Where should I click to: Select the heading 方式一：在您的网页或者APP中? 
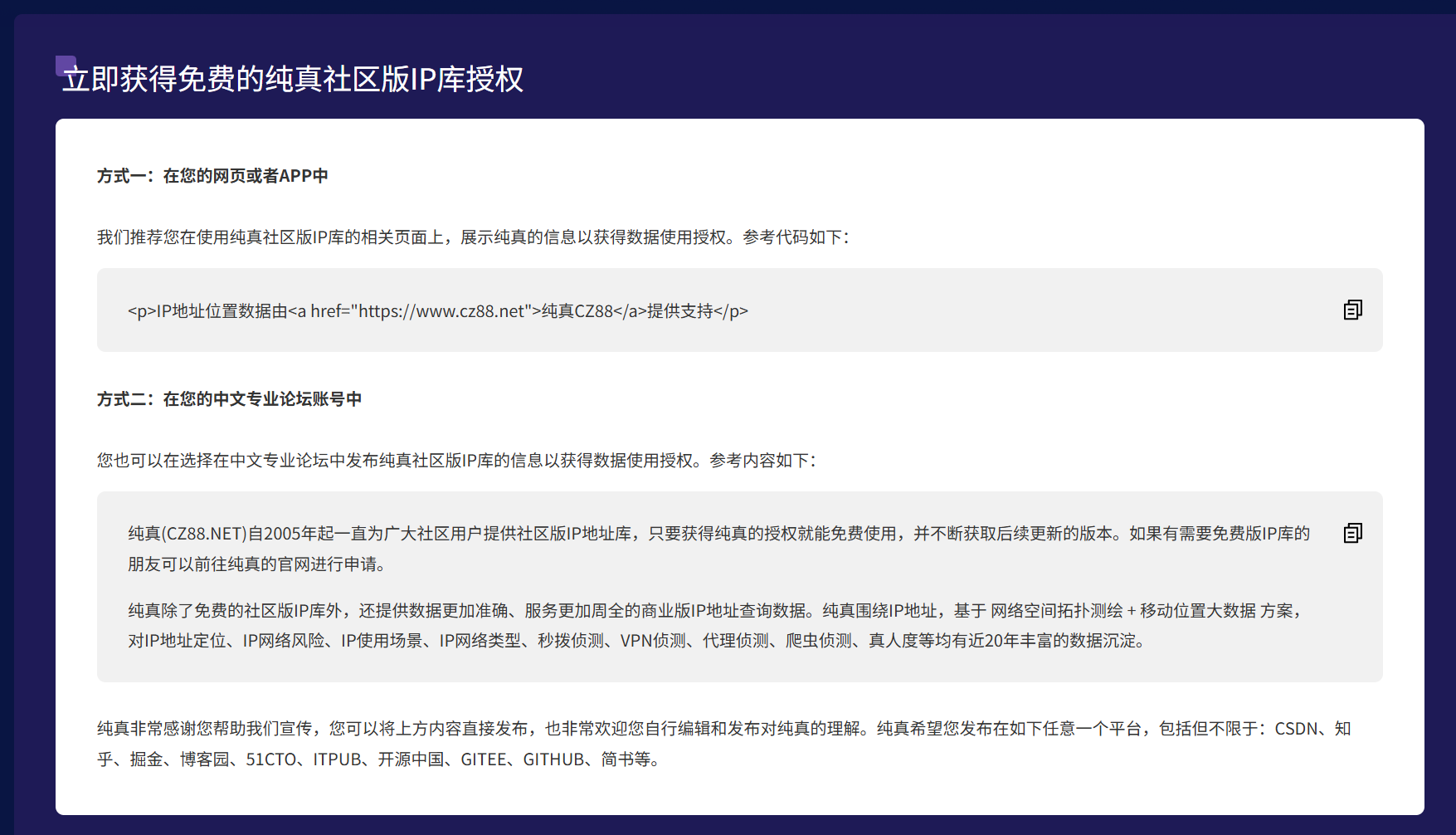[212, 176]
